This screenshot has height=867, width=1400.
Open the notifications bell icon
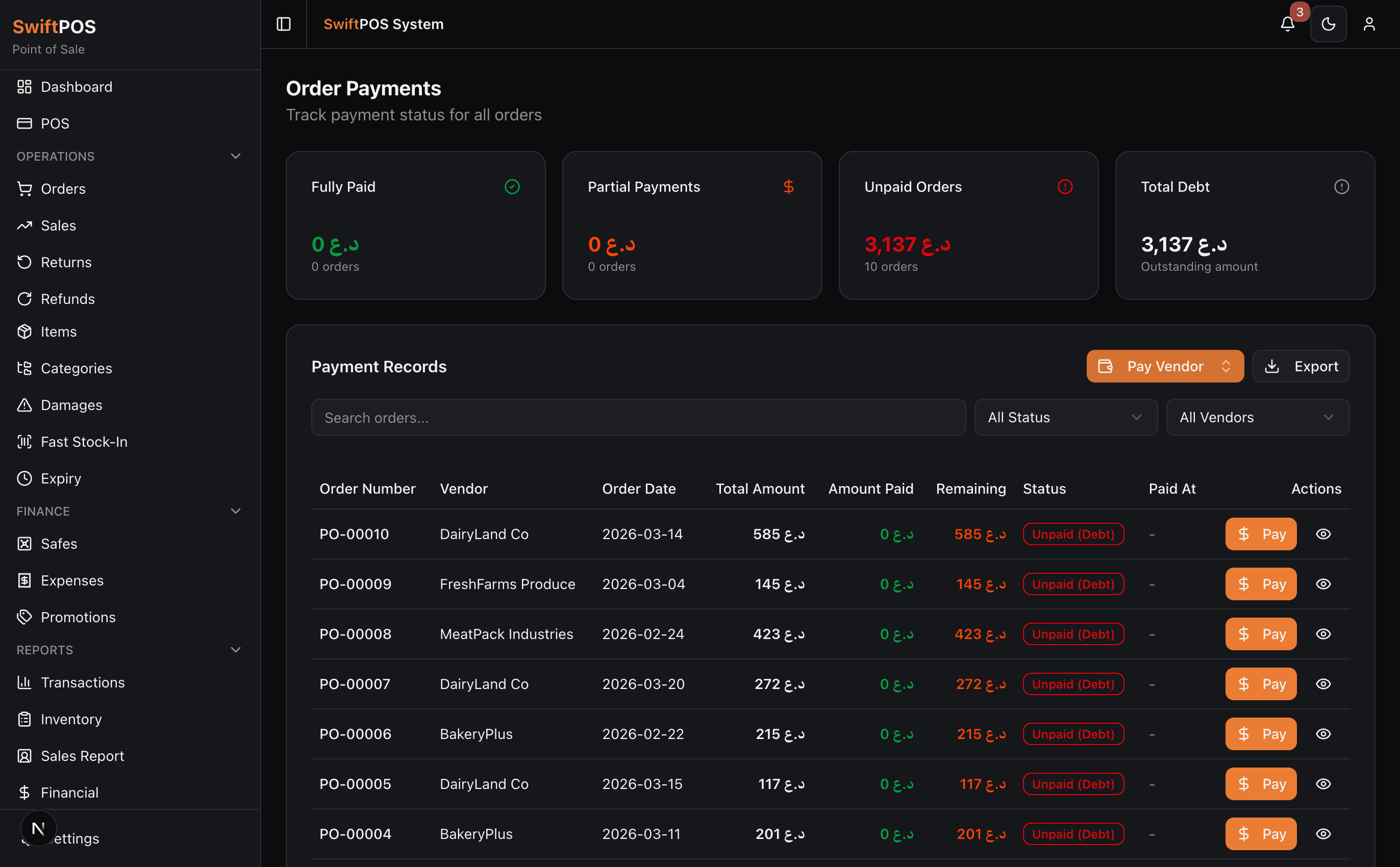[1287, 24]
